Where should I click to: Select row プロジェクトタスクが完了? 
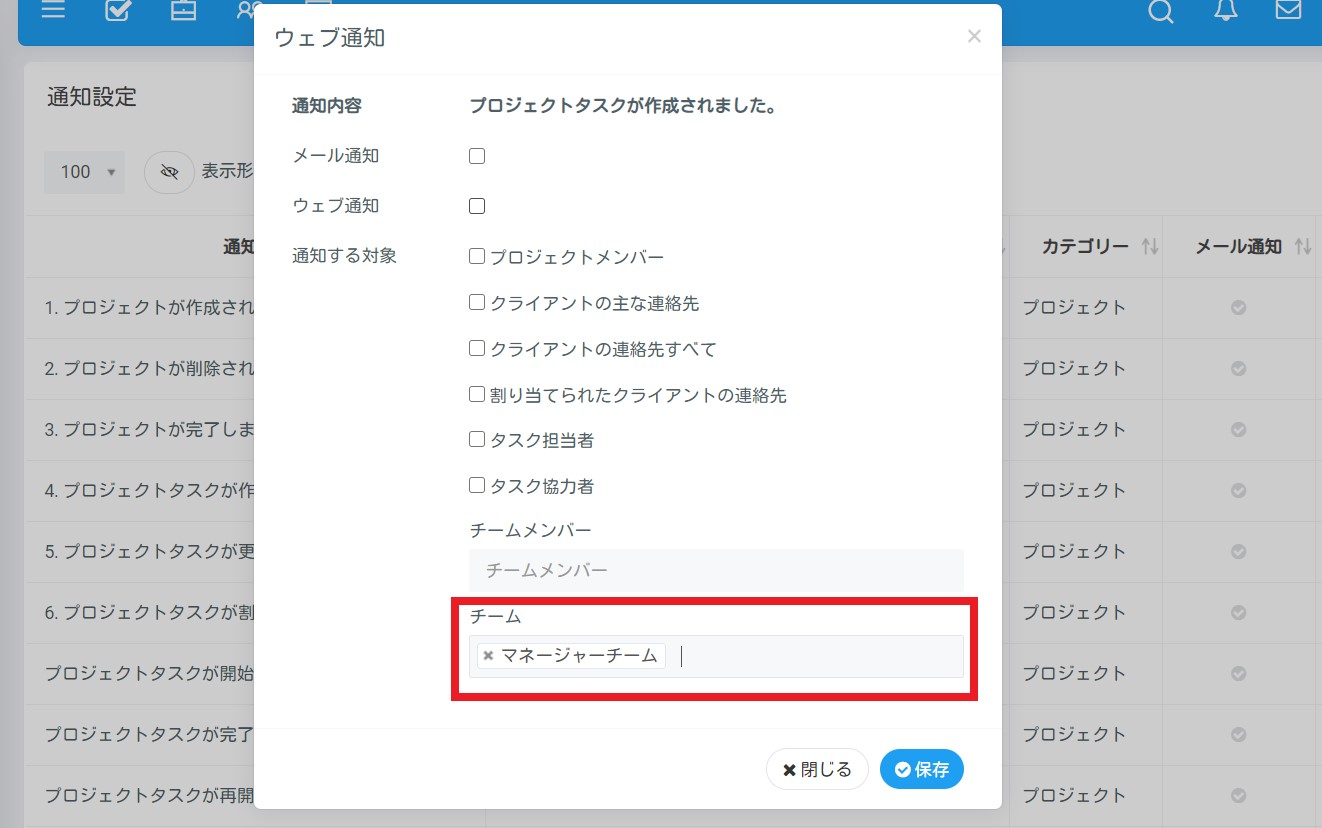[x=150, y=735]
